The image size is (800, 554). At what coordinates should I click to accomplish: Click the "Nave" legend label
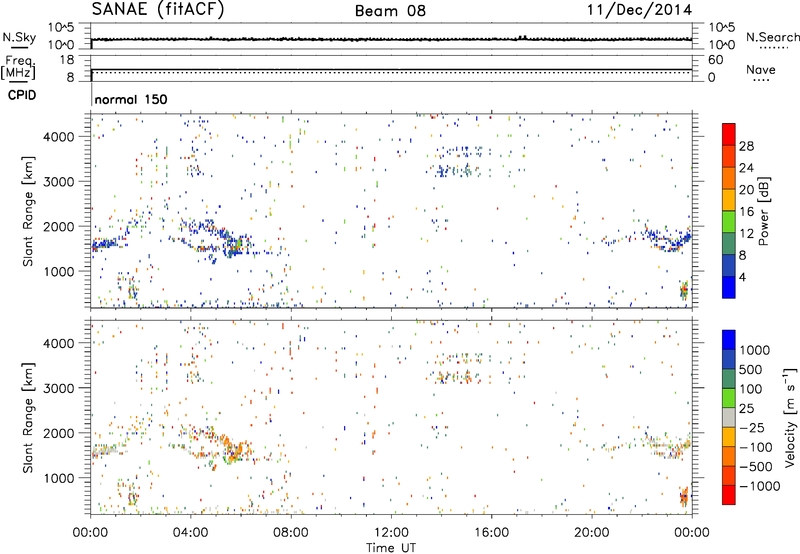(x=761, y=69)
